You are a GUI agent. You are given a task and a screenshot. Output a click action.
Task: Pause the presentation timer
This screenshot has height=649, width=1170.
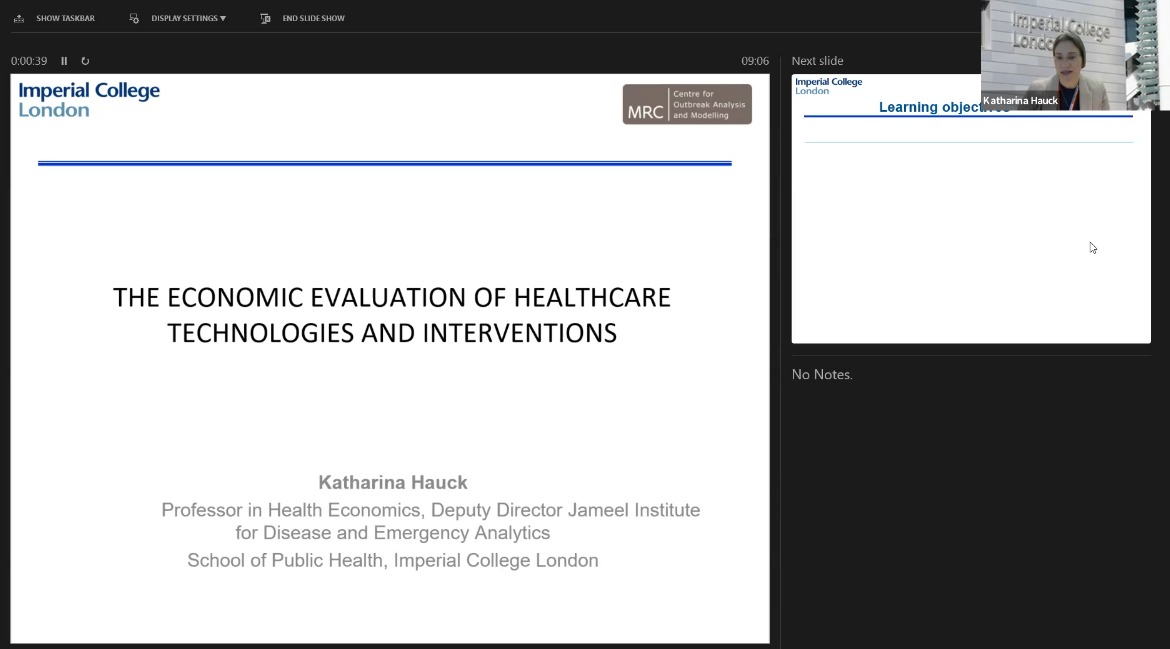point(64,61)
